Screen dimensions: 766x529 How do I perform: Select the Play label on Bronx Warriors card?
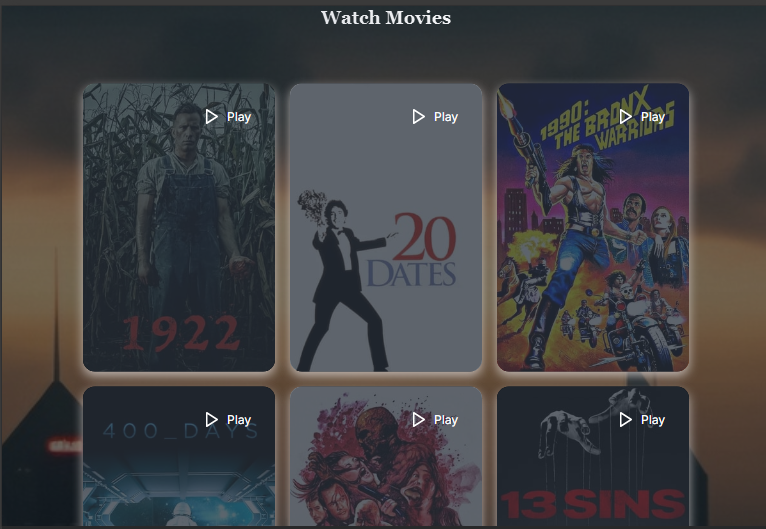tap(653, 117)
